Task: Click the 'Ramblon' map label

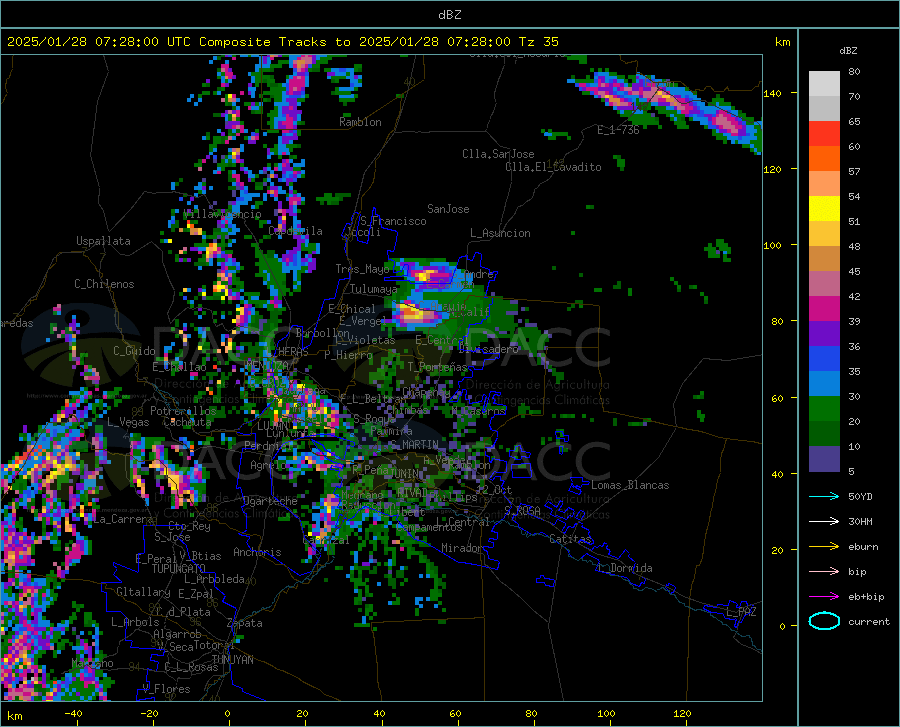Action: coord(360,122)
